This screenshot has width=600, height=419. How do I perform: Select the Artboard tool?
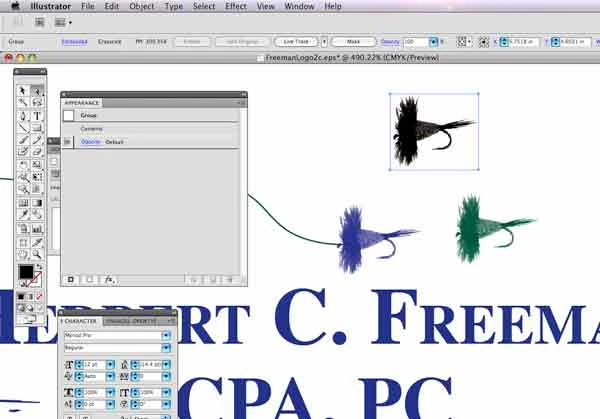click(23, 243)
